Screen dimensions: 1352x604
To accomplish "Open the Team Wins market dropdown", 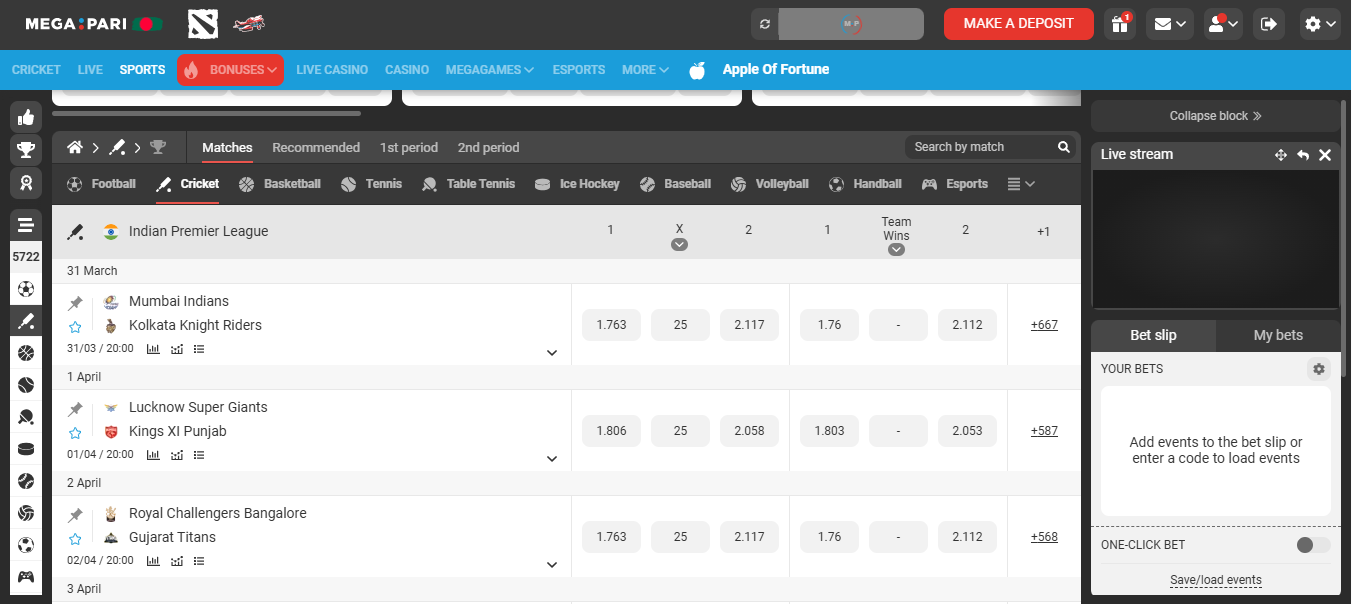I will click(x=896, y=249).
